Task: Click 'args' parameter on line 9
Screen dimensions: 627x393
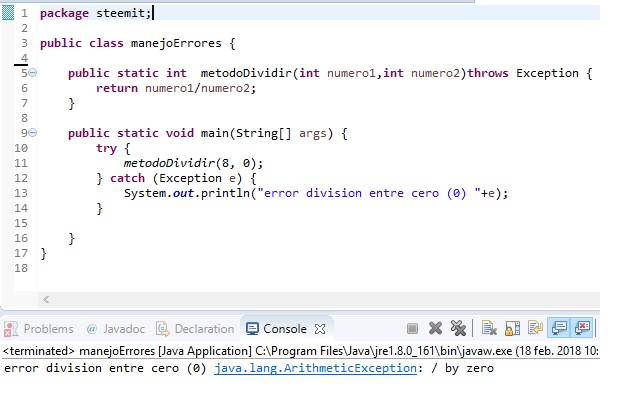Action: coord(313,133)
